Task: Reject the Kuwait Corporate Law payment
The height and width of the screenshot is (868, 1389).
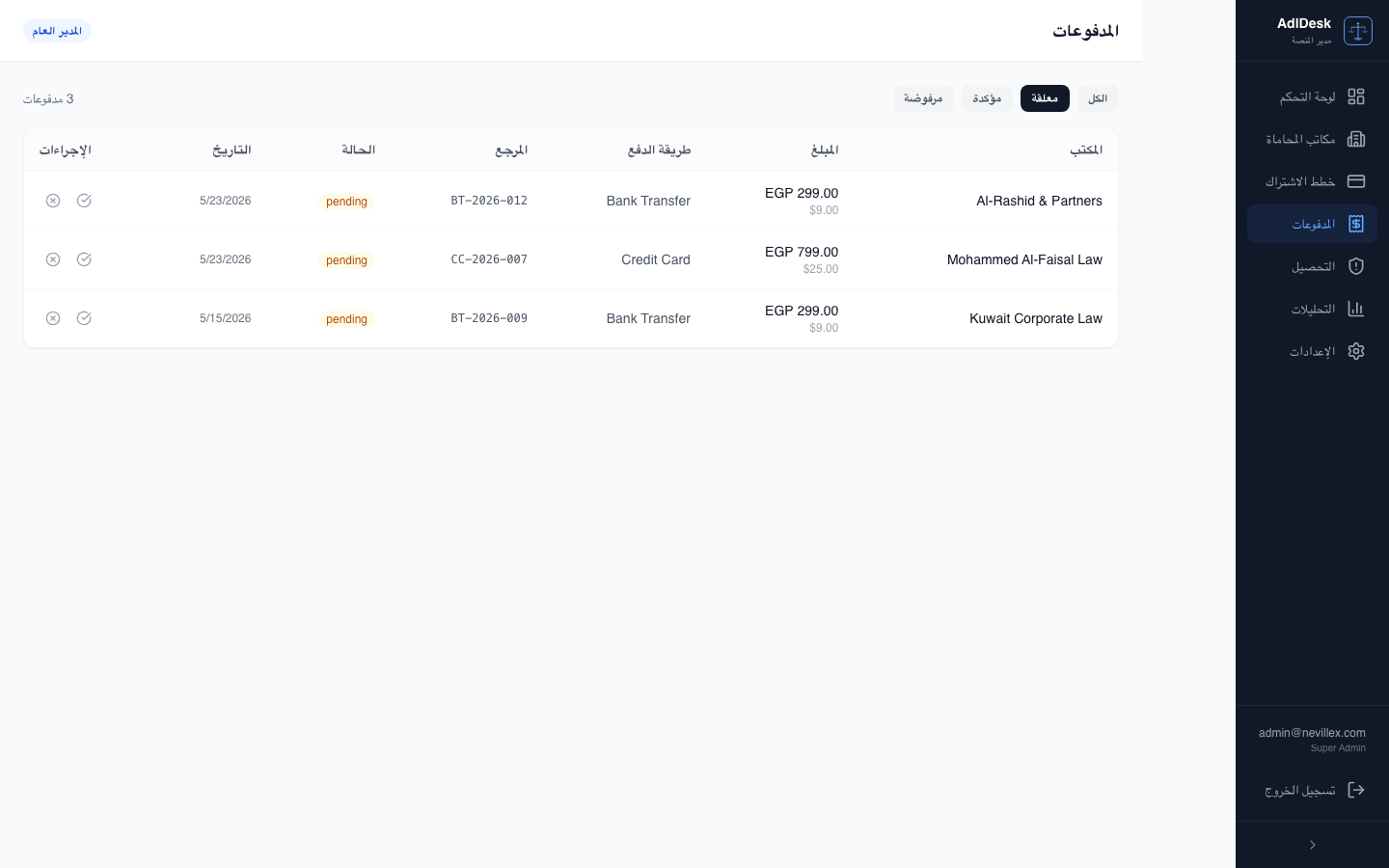Action: pyautogui.click(x=53, y=318)
